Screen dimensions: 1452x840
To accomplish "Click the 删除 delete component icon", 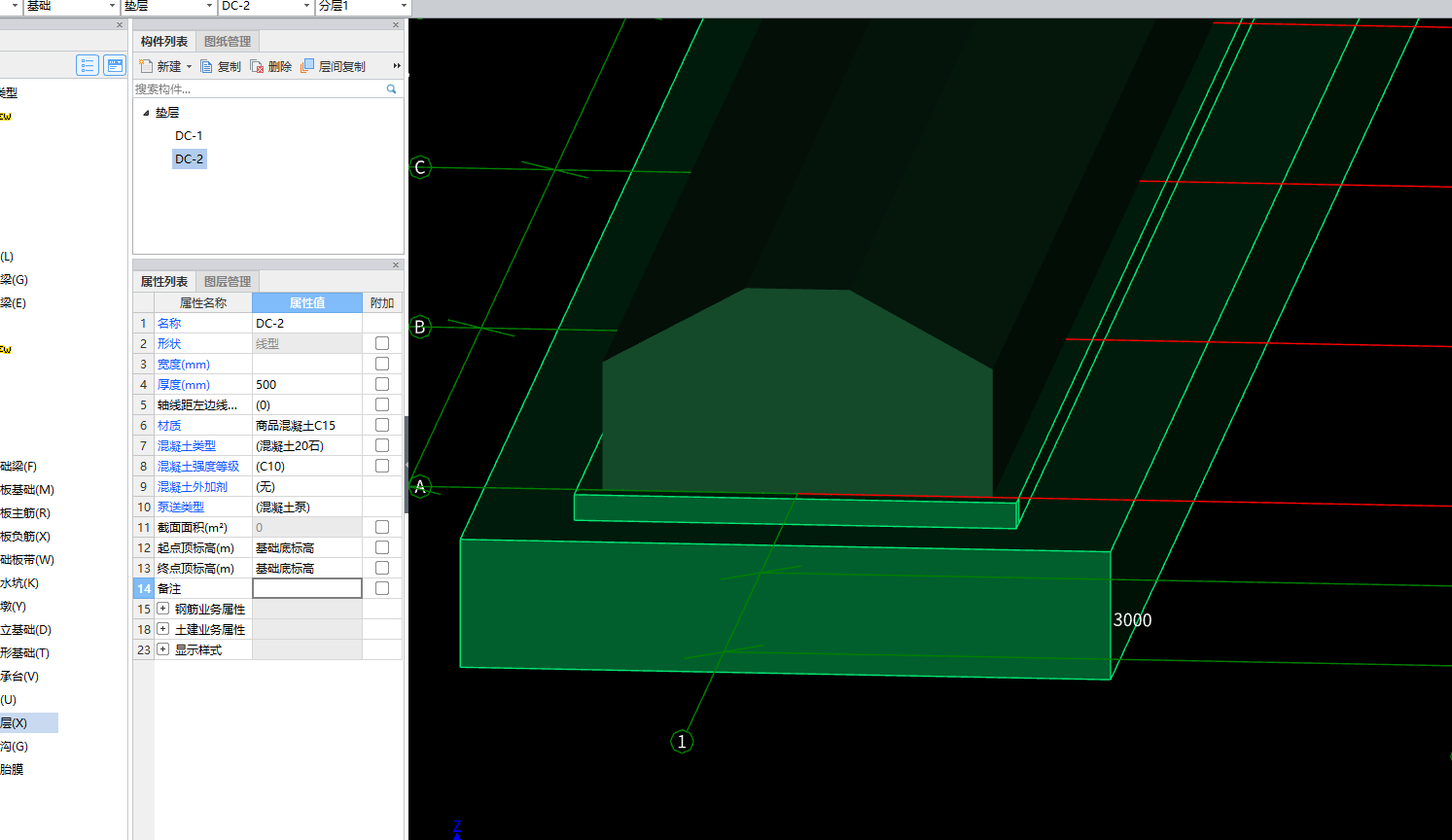I will coord(257,66).
